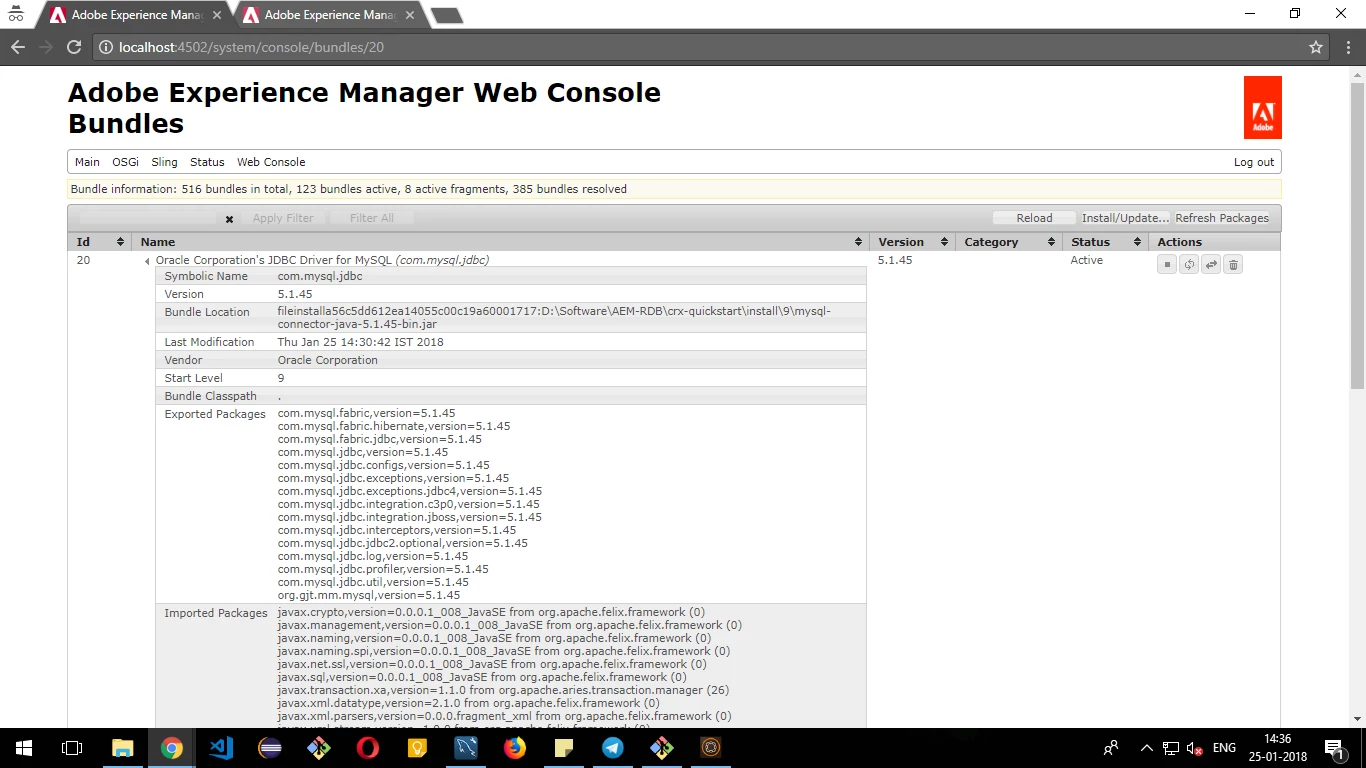Sort bundles by the Version column arrows
1366x768 pixels.
pyautogui.click(x=943, y=242)
